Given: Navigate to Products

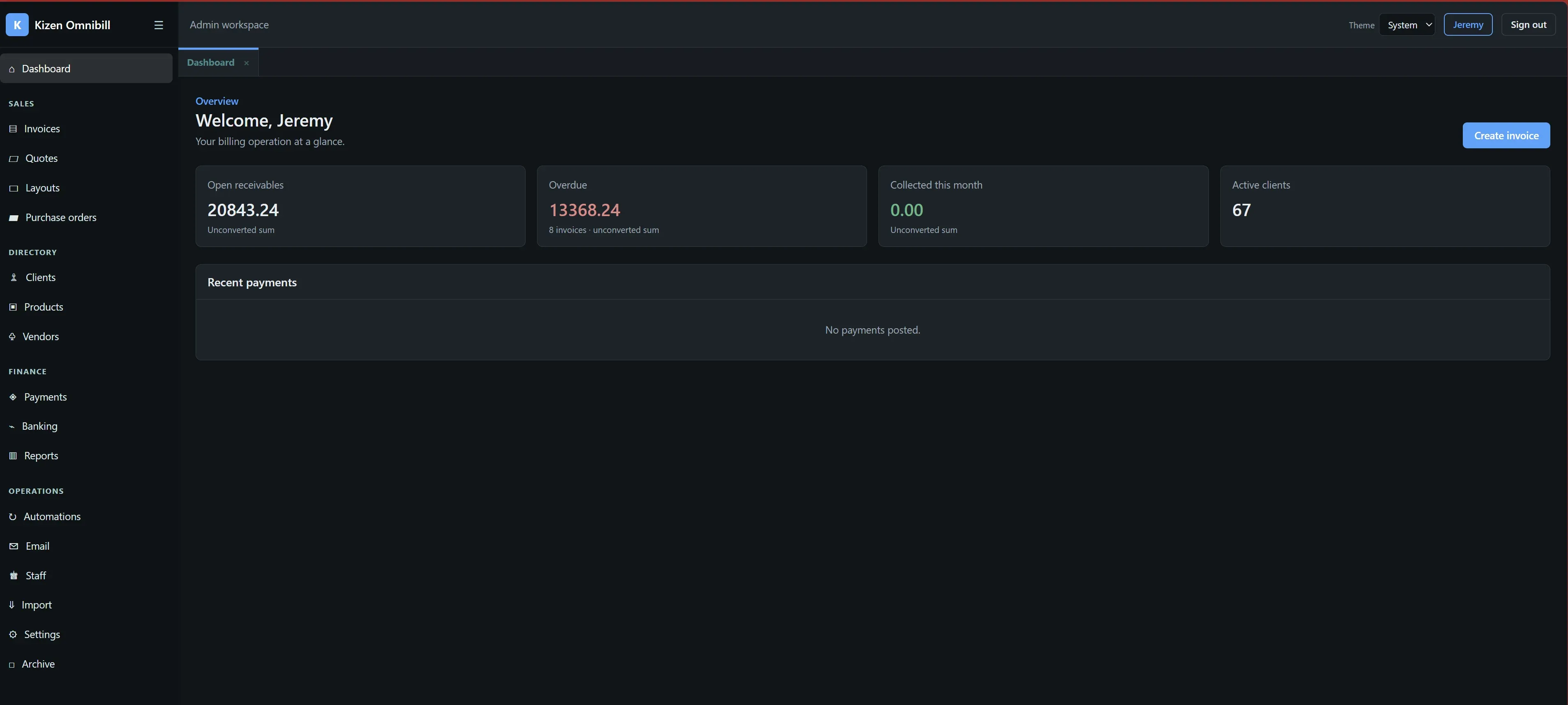Looking at the screenshot, I should tap(86, 307).
